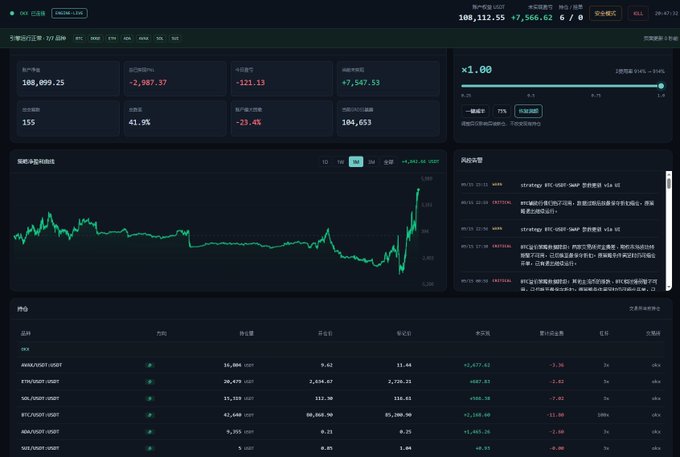Click the peak point on the equity curve

[418, 189]
